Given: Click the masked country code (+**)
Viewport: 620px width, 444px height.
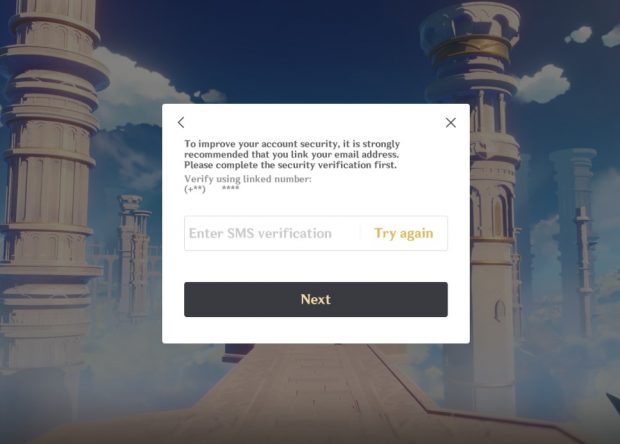Looking at the screenshot, I should (195, 189).
